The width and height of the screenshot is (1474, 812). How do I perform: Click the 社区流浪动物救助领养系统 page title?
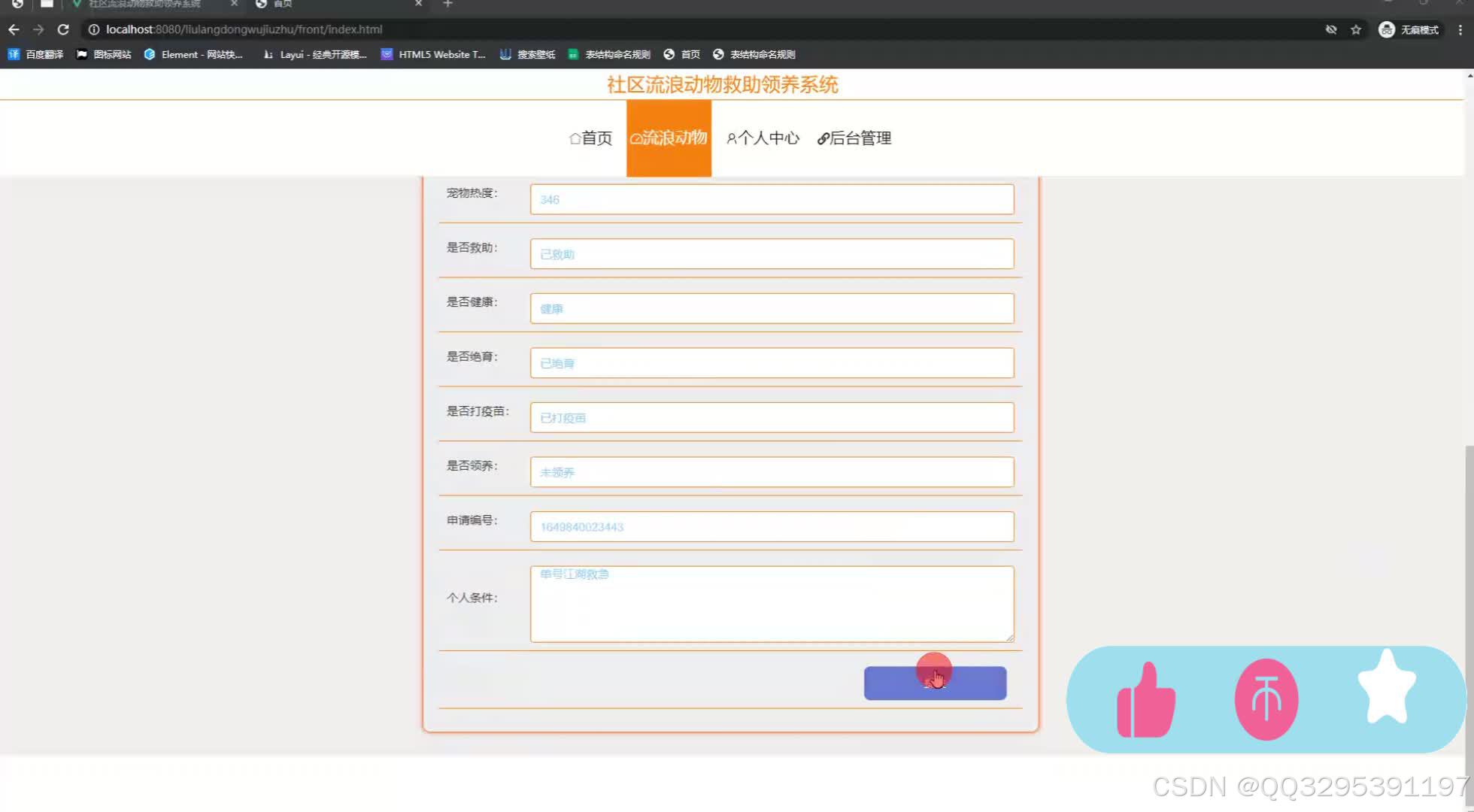pyautogui.click(x=722, y=84)
